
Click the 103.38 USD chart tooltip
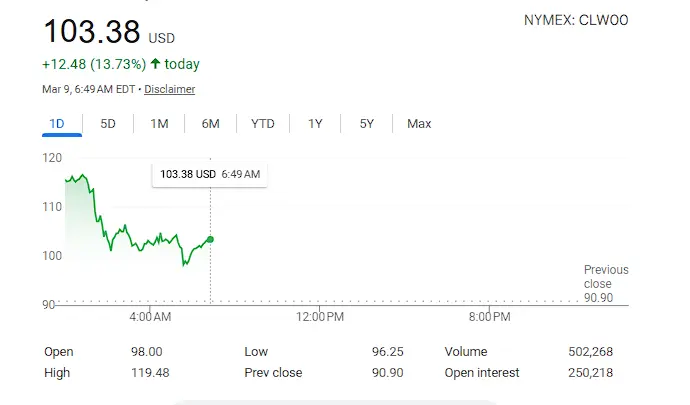coord(210,174)
